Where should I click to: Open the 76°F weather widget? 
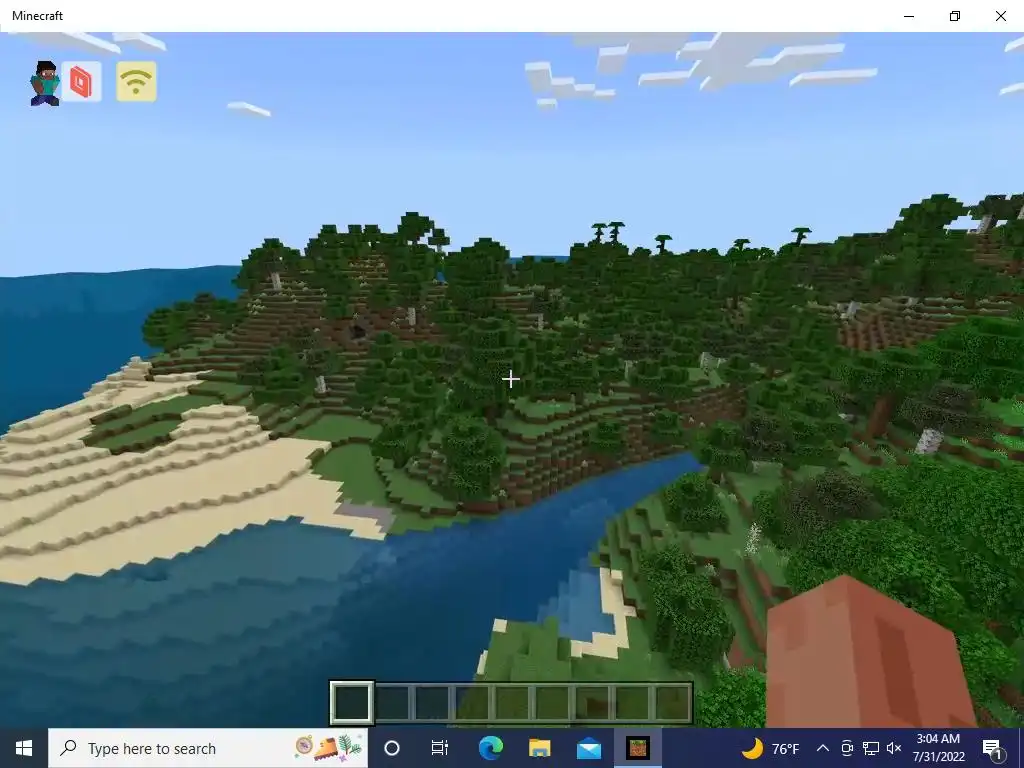[x=770, y=748]
